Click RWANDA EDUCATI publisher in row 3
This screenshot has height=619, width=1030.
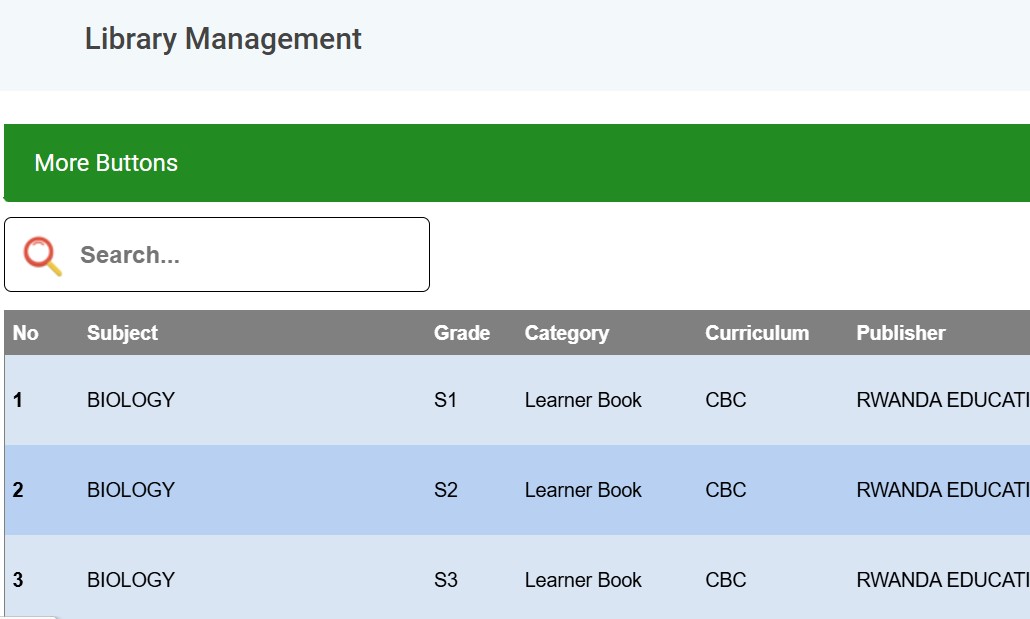tap(943, 580)
